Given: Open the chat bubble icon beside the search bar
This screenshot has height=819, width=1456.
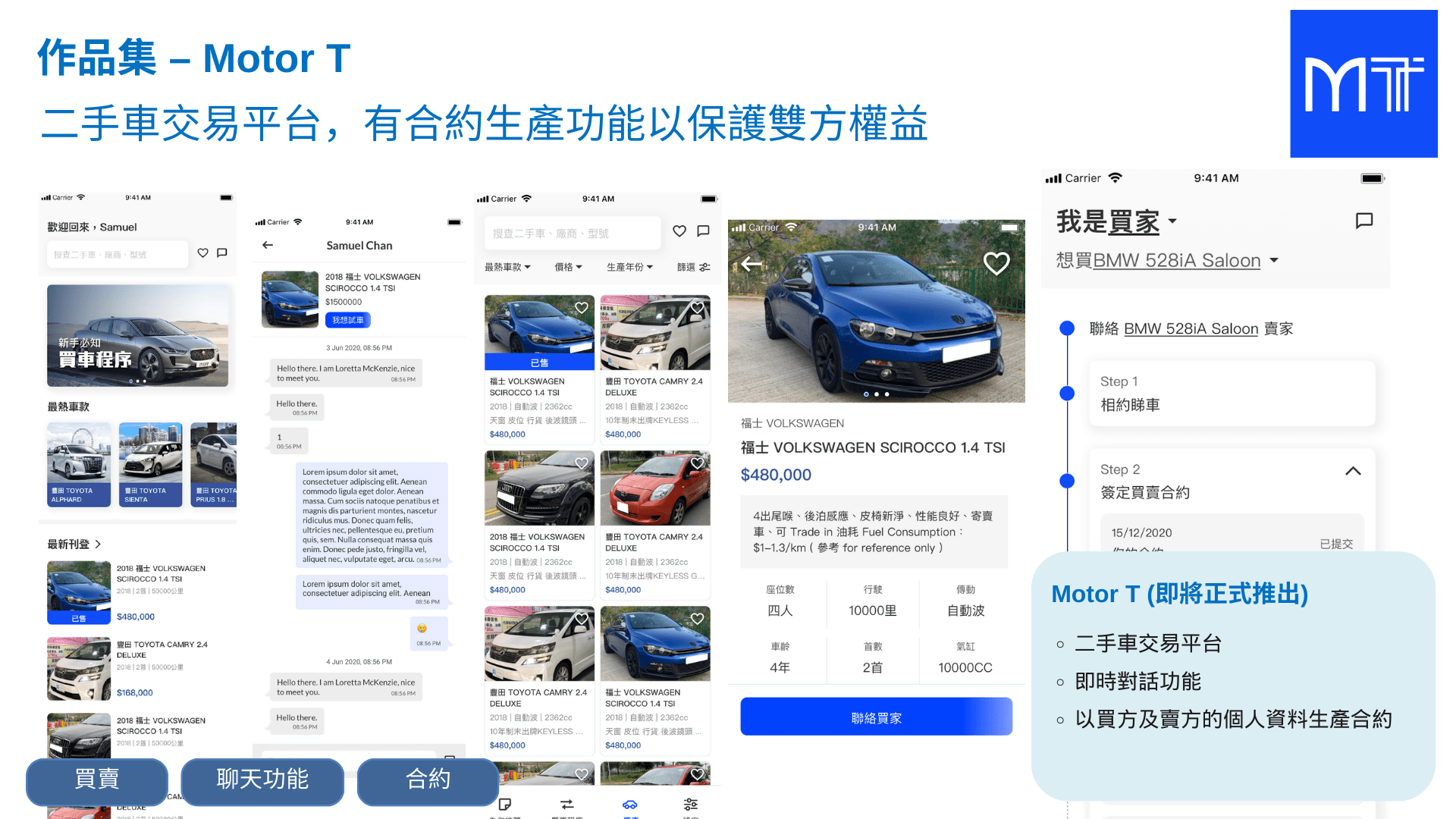Looking at the screenshot, I should [x=703, y=232].
